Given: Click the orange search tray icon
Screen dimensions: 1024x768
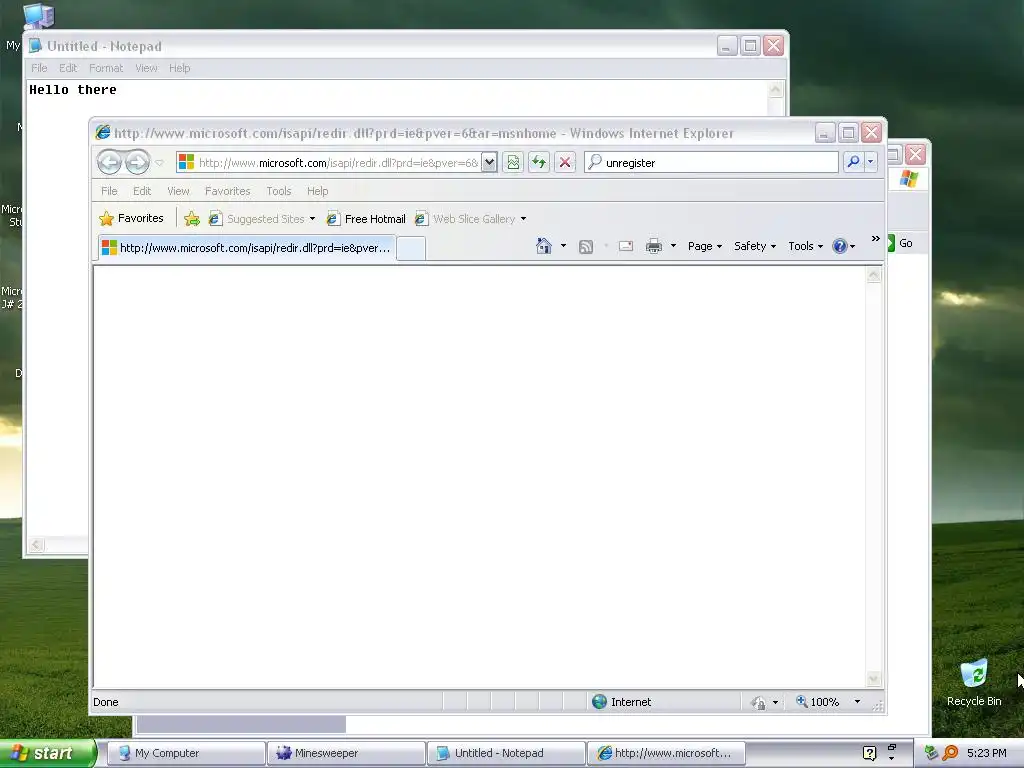Looking at the screenshot, I should tap(950, 753).
